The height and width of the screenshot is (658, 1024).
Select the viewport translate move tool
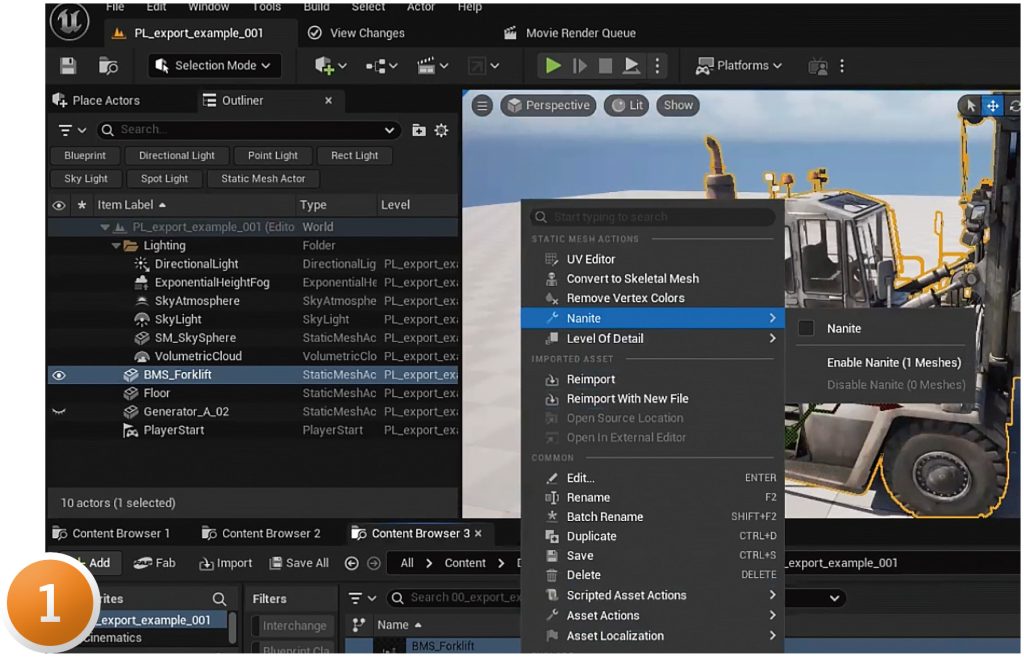click(993, 106)
